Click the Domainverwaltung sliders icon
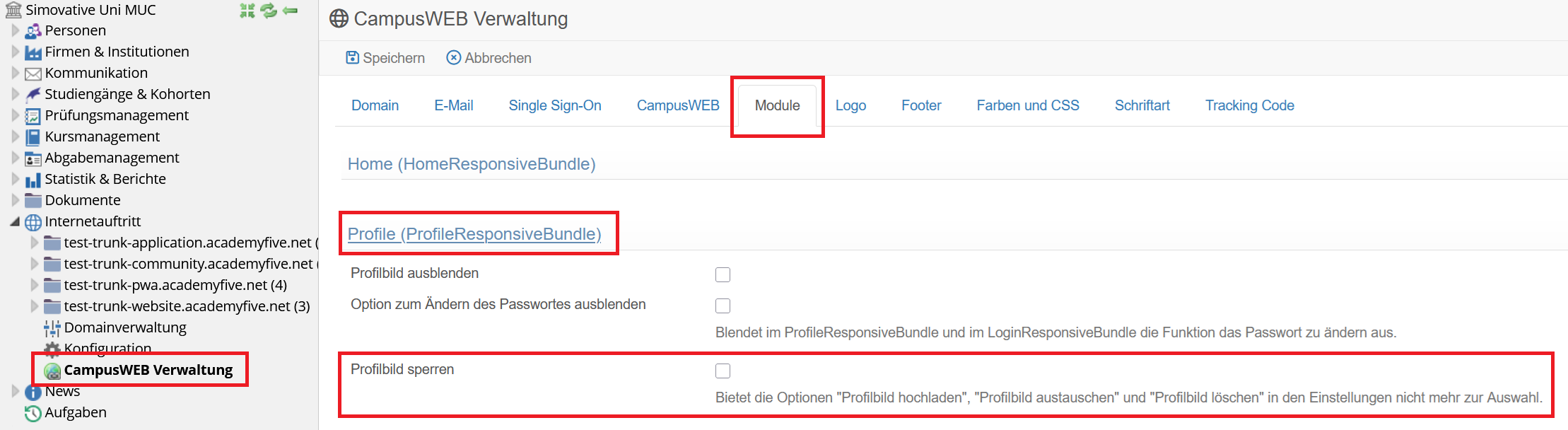Screen dimensions: 1568x430 52,328
